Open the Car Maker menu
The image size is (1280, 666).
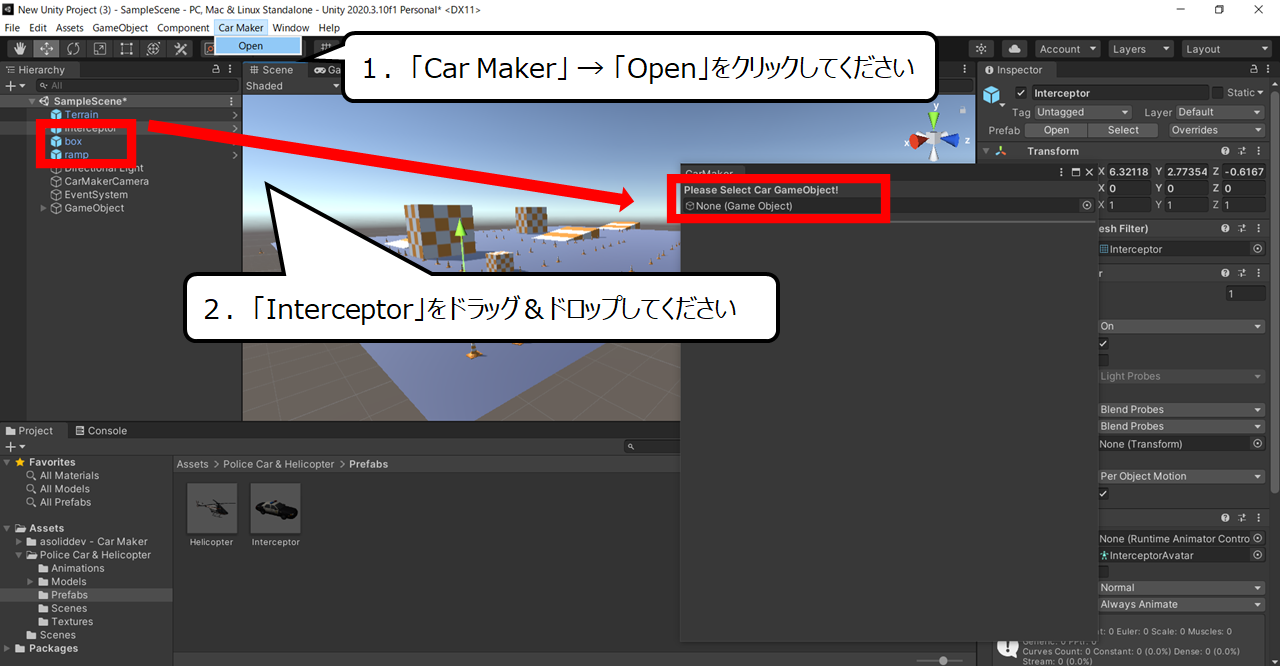[241, 28]
